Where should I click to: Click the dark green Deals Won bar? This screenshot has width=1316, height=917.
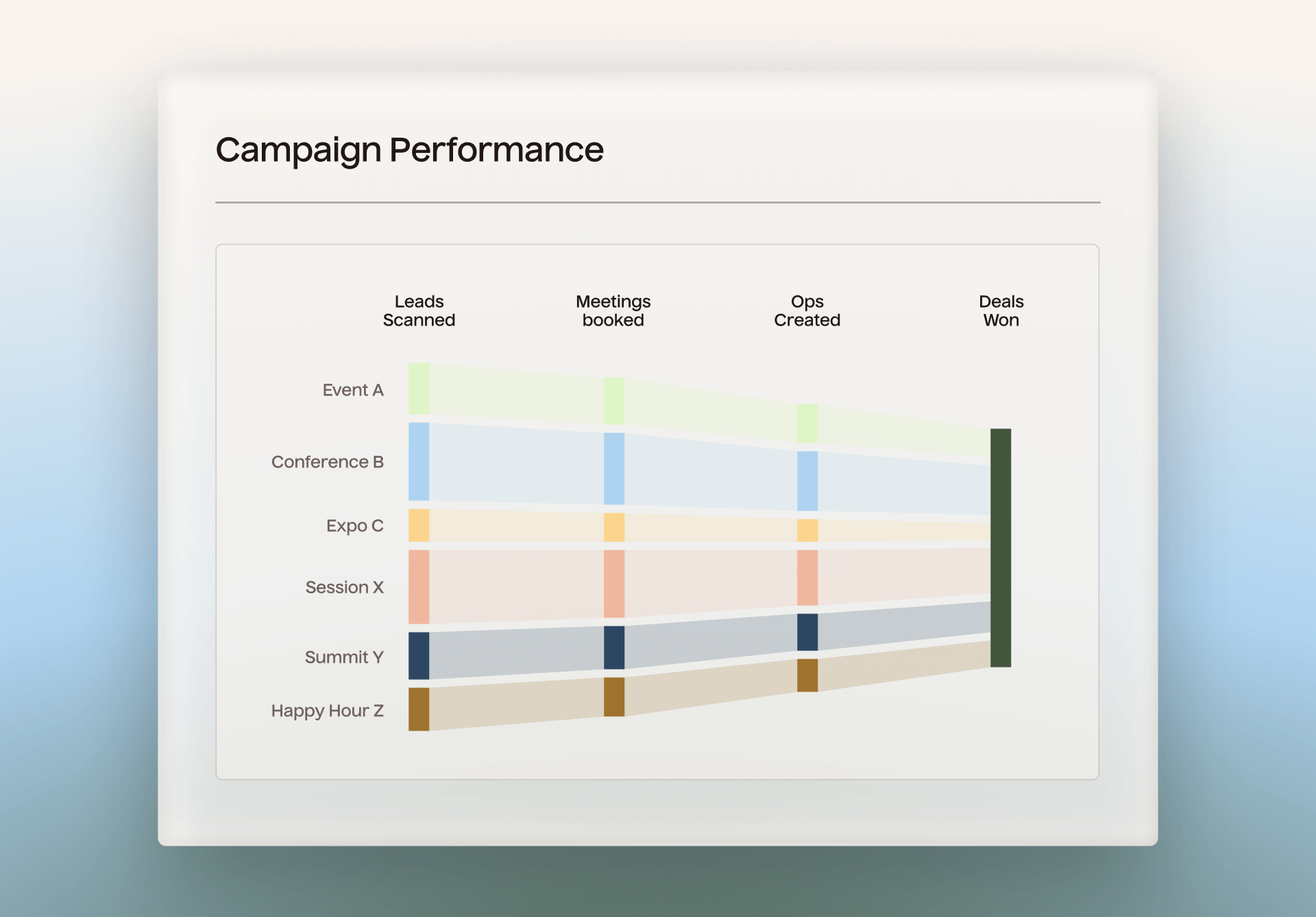[x=1001, y=548]
